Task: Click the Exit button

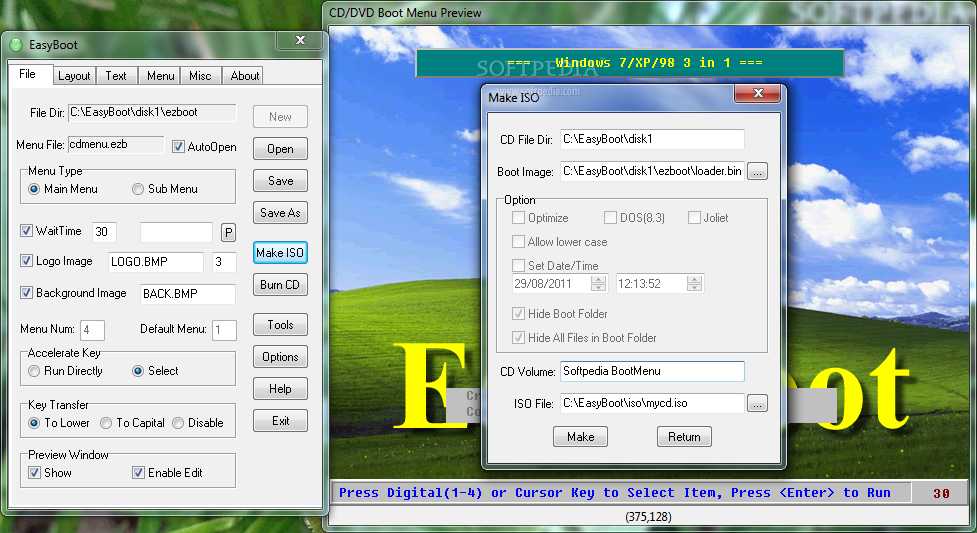Action: click(x=280, y=421)
